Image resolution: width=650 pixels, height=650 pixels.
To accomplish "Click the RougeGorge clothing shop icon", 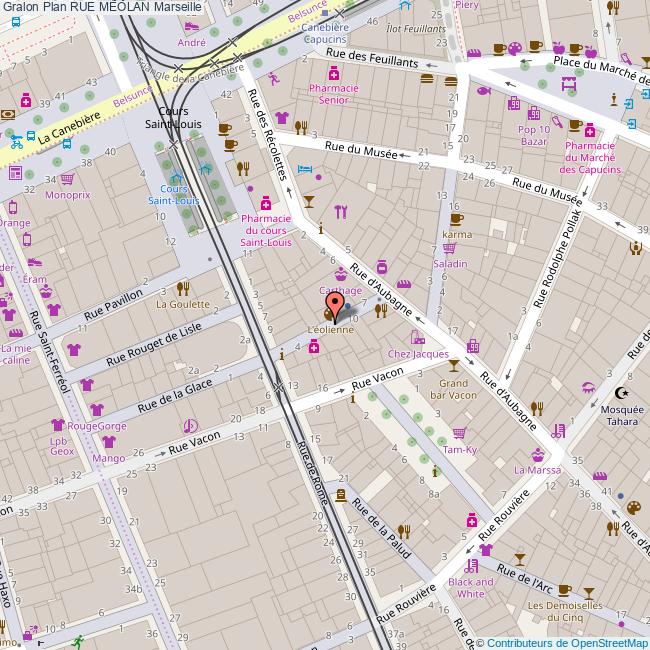I will point(97,409).
